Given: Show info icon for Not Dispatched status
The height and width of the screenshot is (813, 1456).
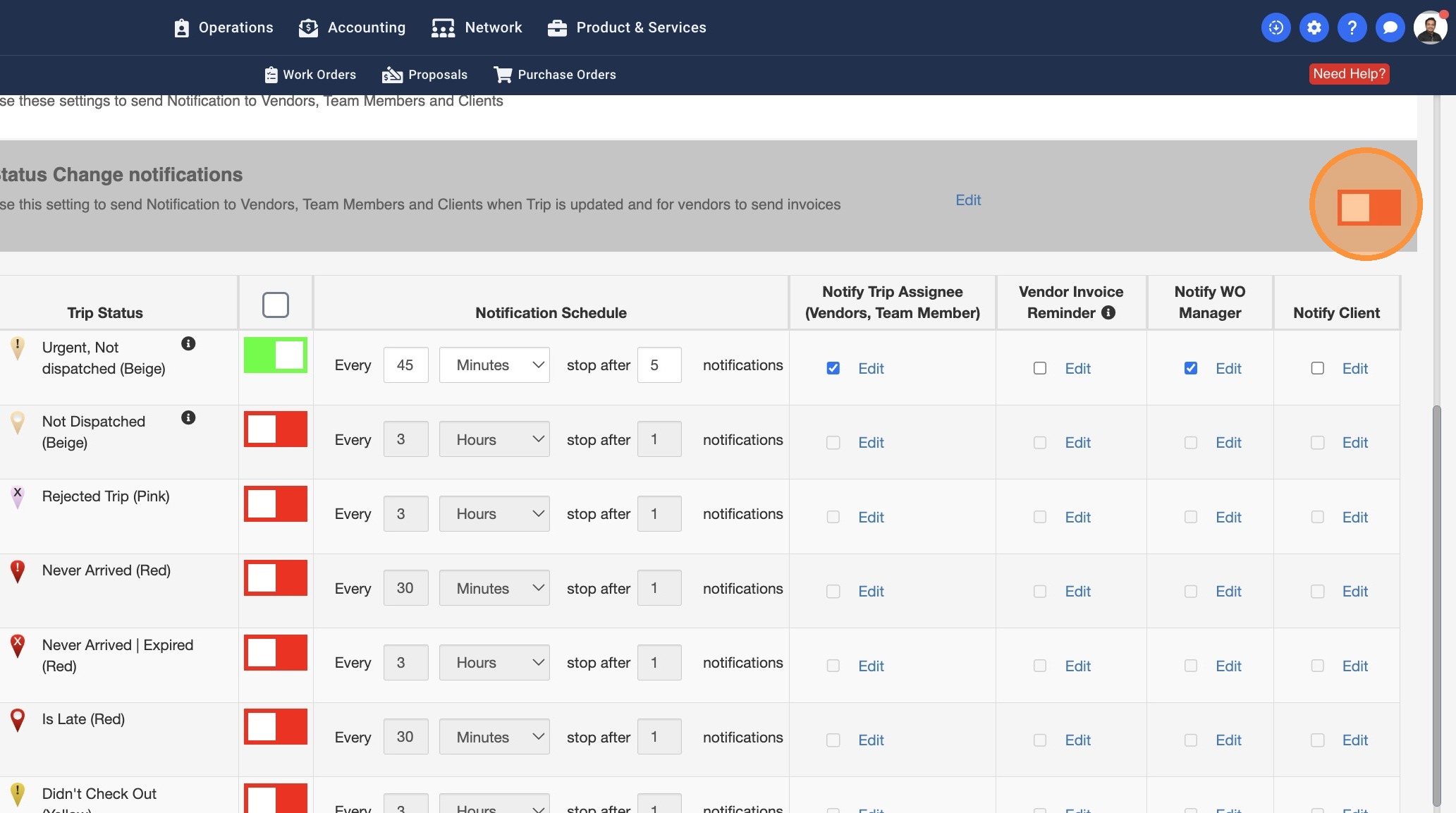Looking at the screenshot, I should [x=188, y=417].
